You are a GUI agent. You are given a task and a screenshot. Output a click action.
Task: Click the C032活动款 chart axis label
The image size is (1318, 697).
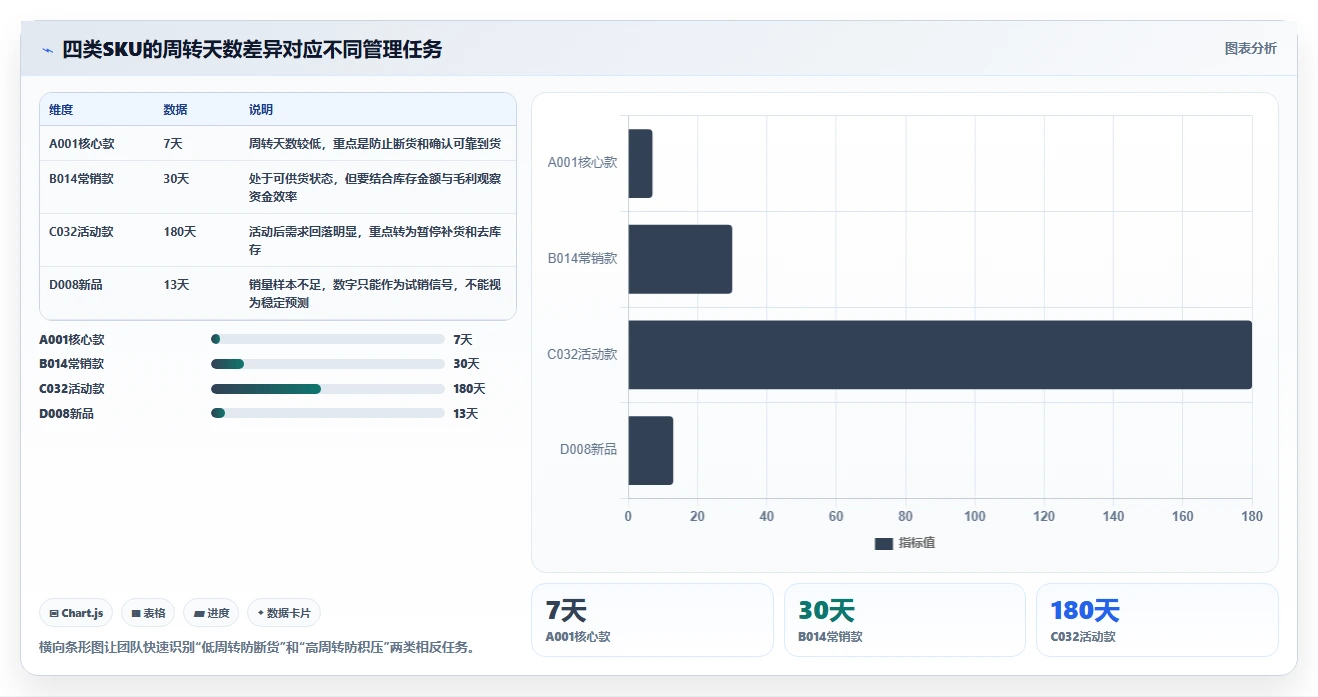pos(582,354)
